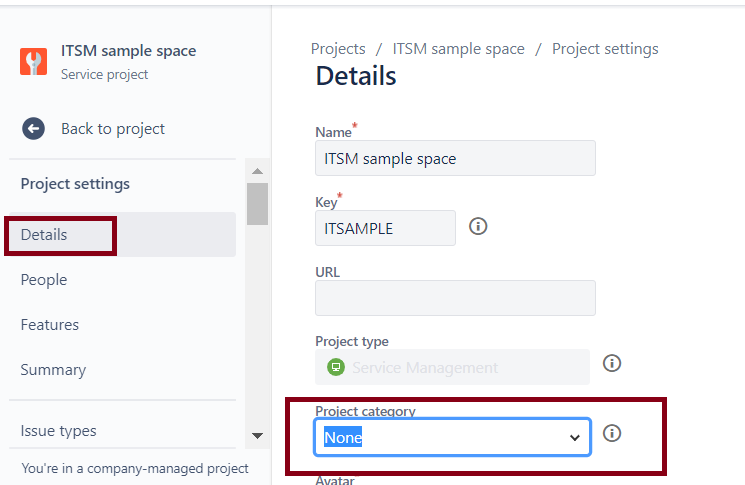Open Issue types settings
Screen dimensions: 745x485
tap(59, 431)
